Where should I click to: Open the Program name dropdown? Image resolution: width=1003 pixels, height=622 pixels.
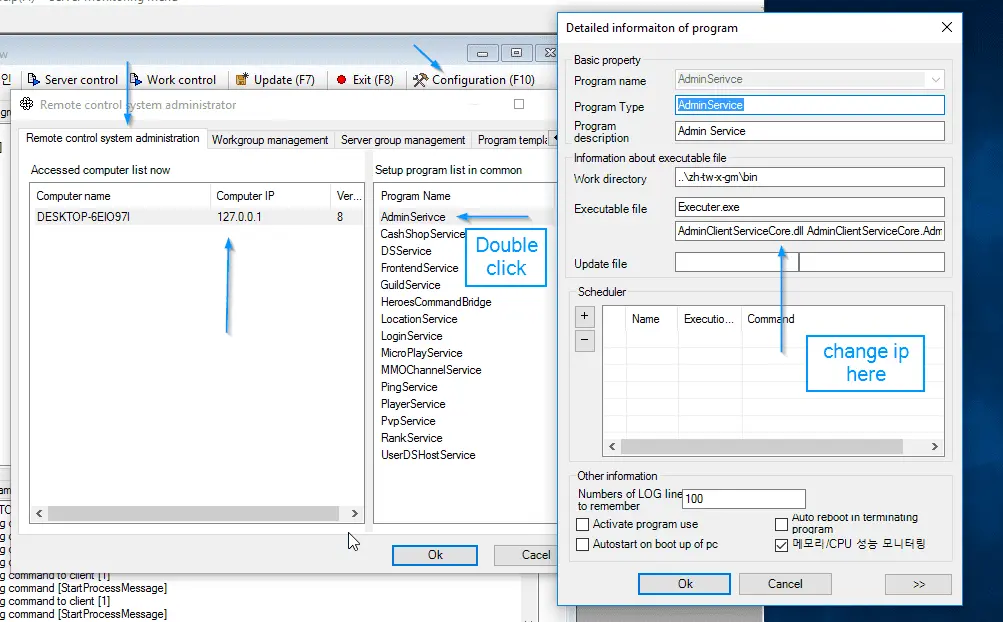coord(935,79)
